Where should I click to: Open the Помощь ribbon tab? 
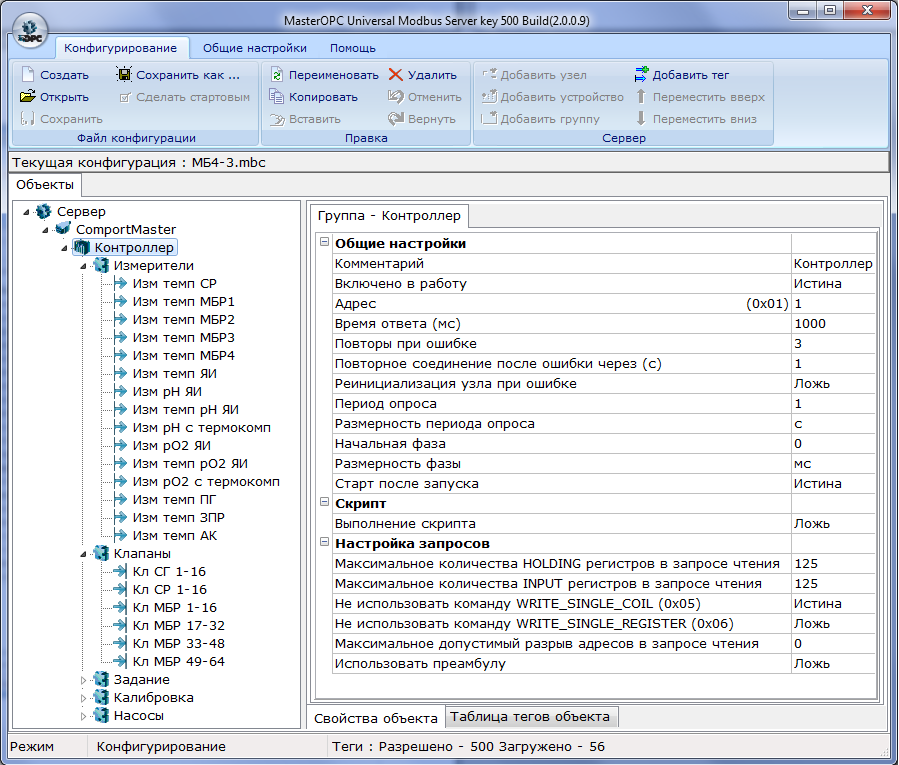(353, 47)
